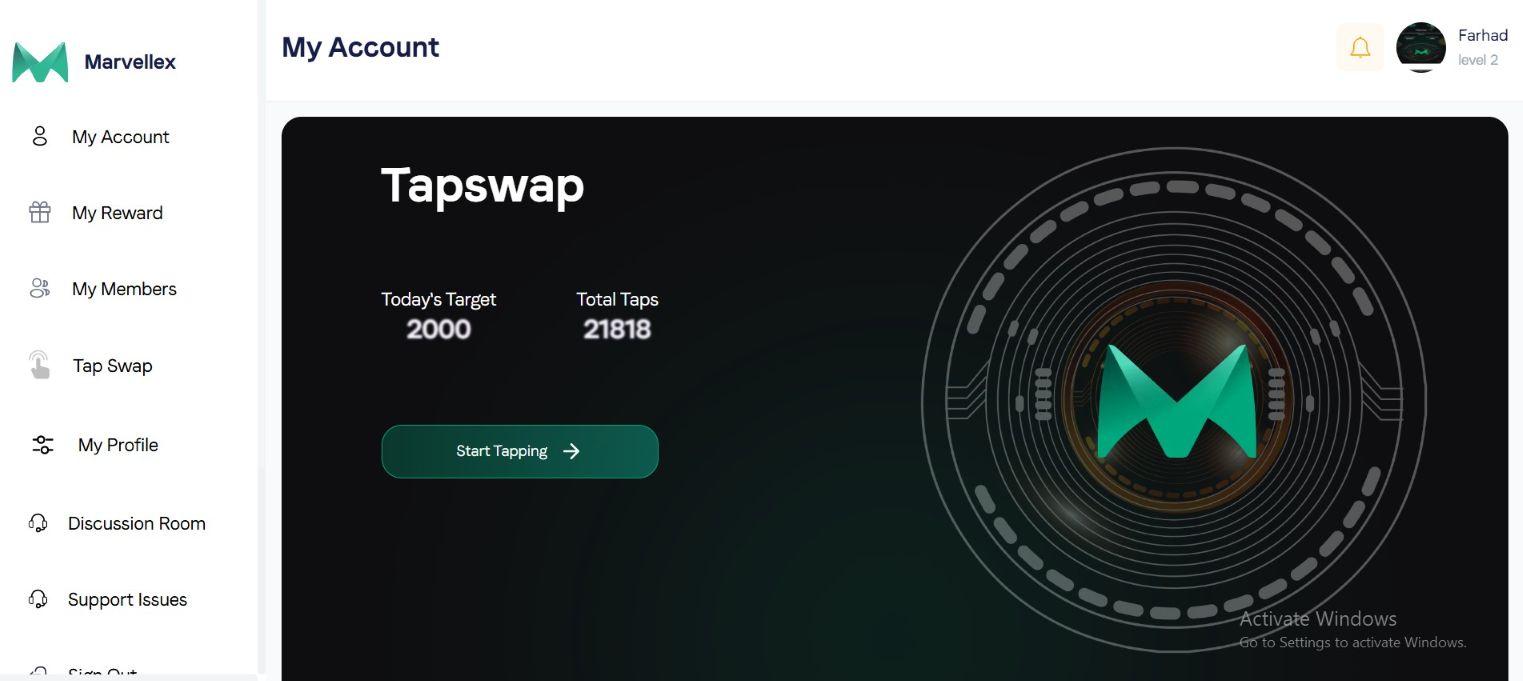Click the Support Issues headset icon
1523x681 pixels.
38,599
